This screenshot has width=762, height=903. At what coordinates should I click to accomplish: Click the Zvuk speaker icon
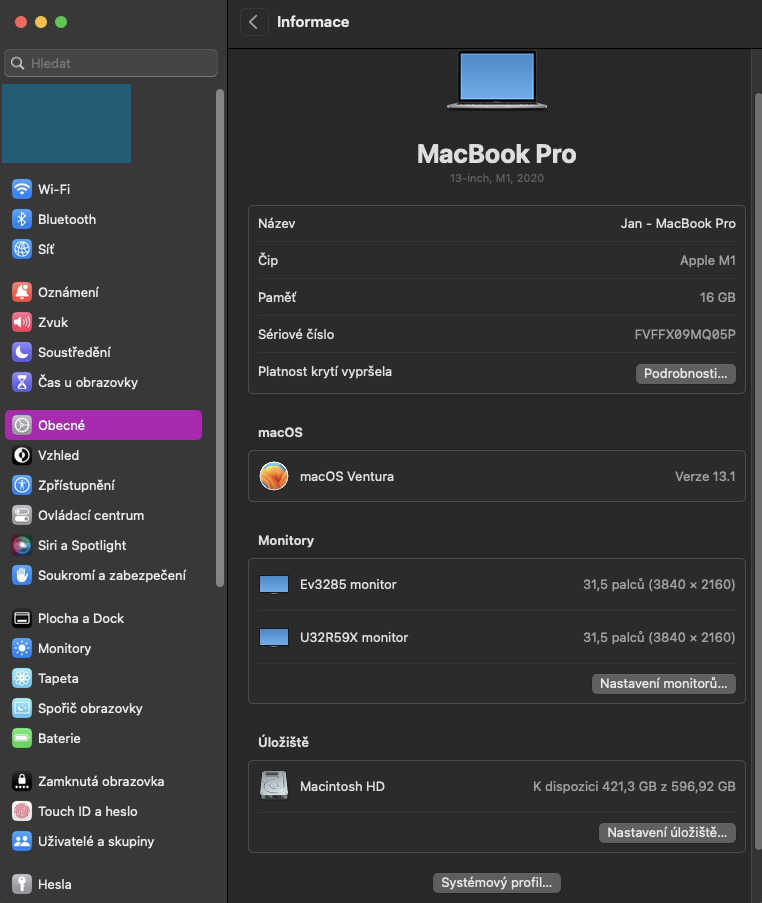tap(22, 322)
